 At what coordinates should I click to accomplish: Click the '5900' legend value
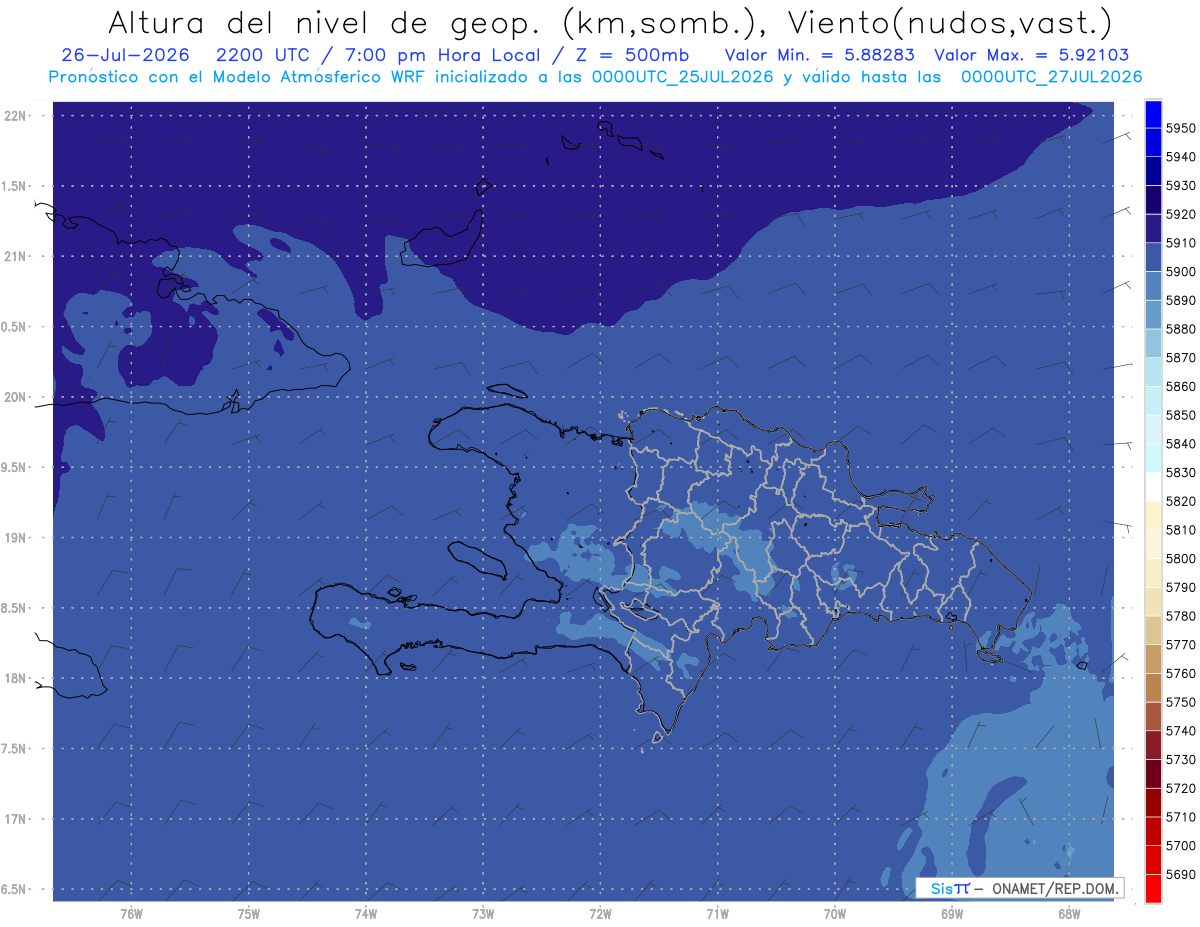click(x=1181, y=272)
